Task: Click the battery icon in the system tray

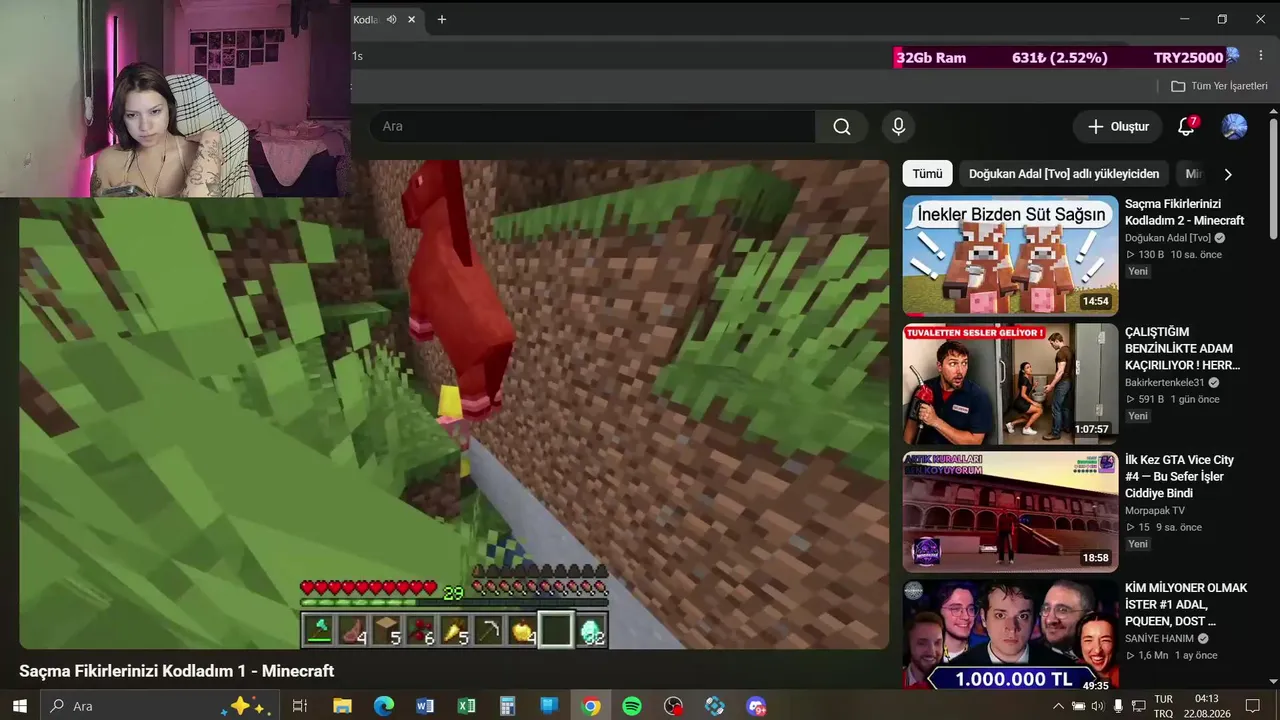Action: [x=1078, y=706]
